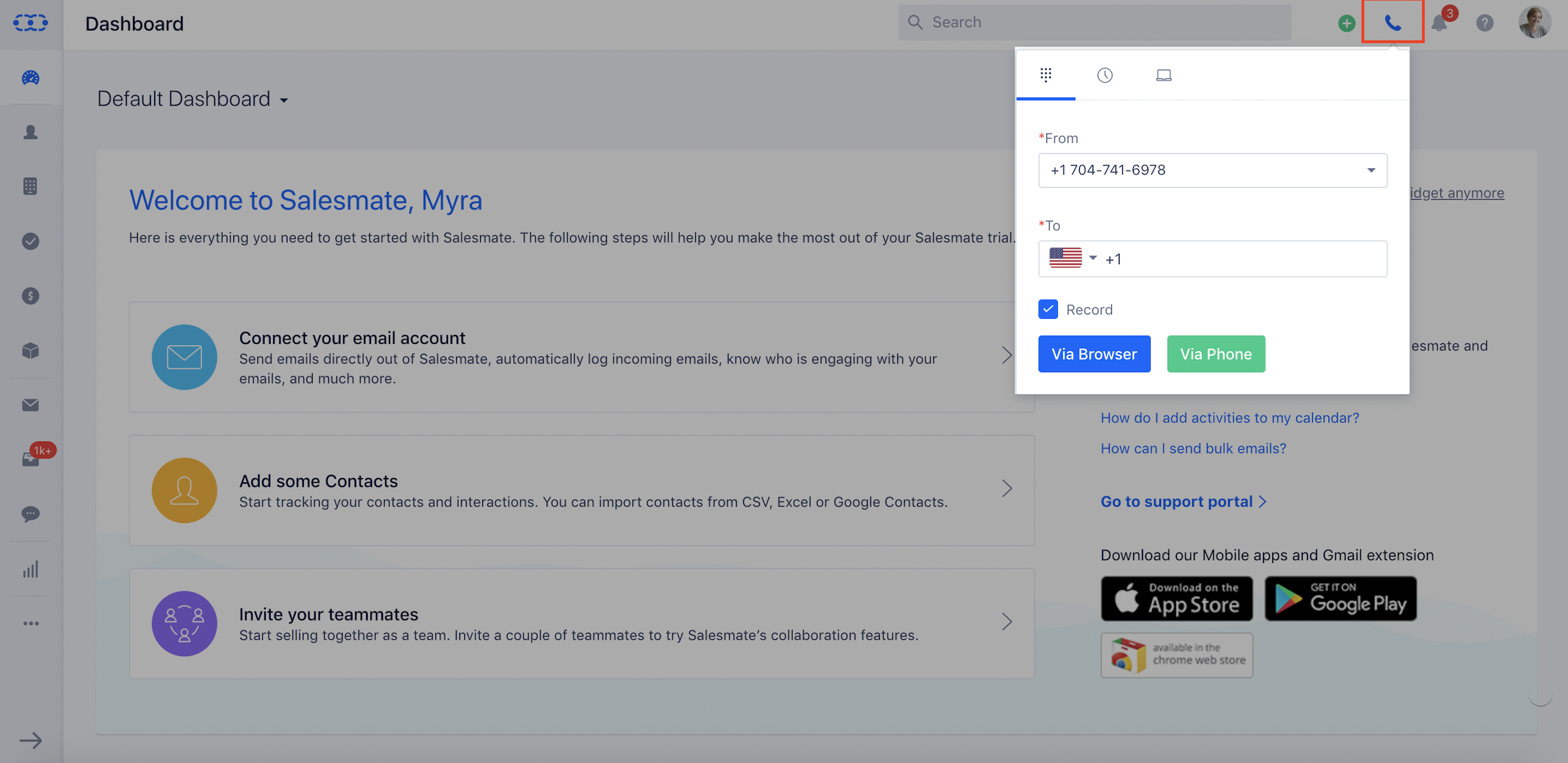Go to support portal link
The image size is (1568, 763).
pos(1183,502)
